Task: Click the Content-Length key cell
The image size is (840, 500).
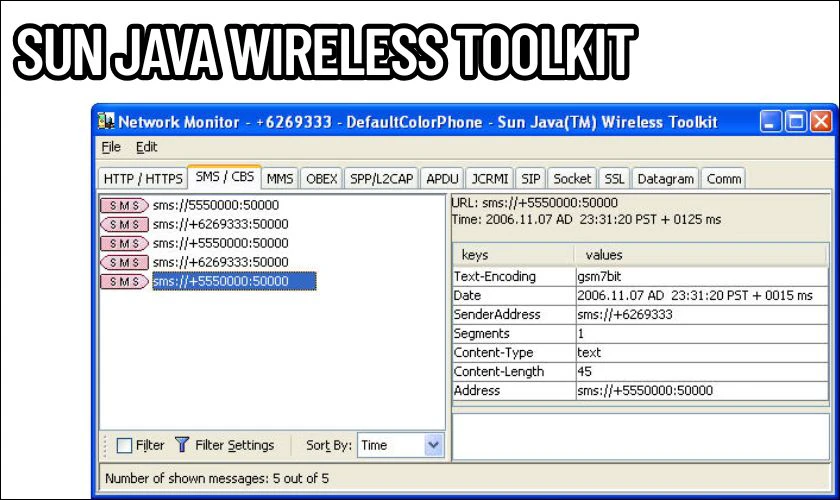Action: click(x=514, y=371)
